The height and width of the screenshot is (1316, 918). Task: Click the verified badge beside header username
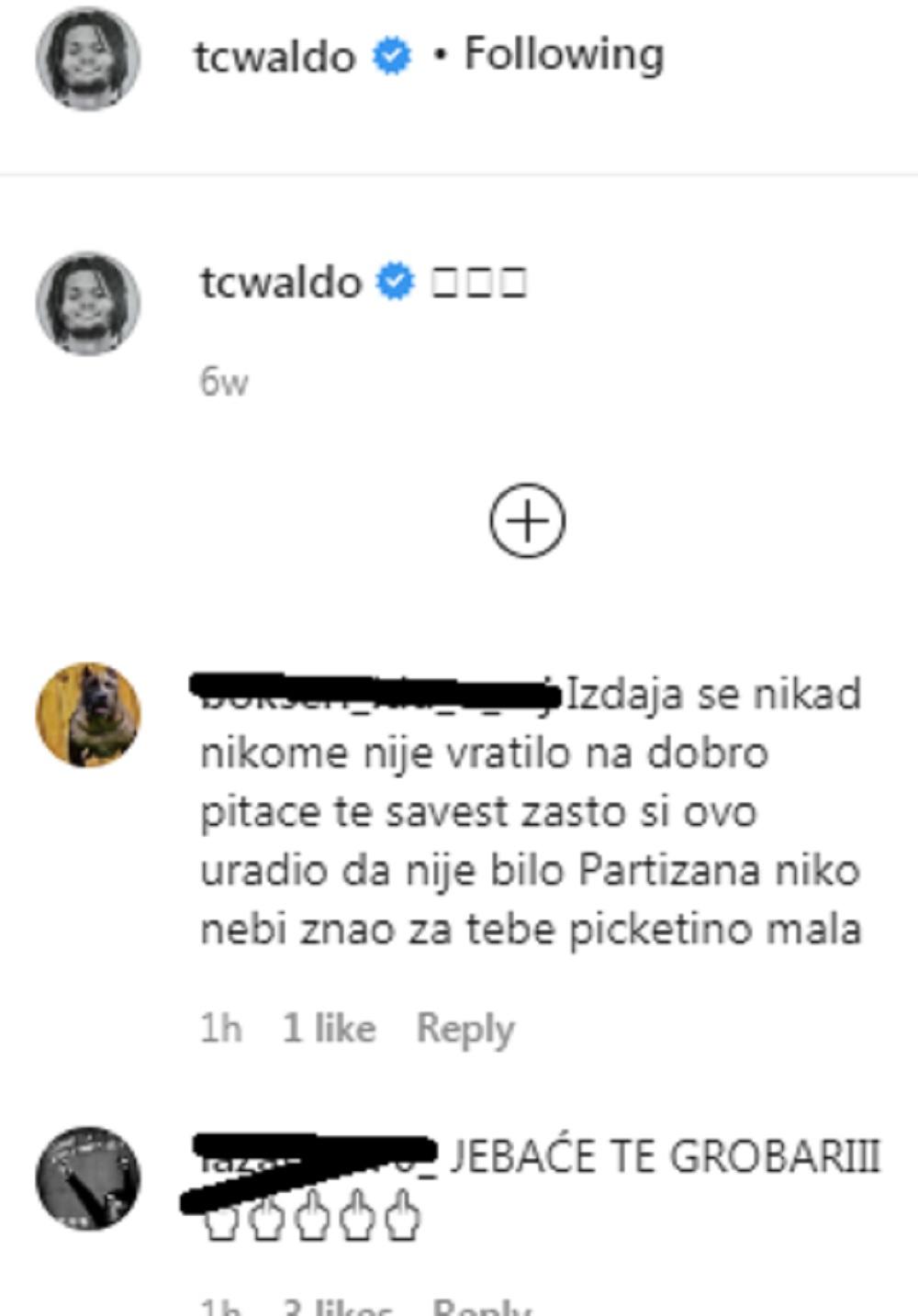[391, 56]
